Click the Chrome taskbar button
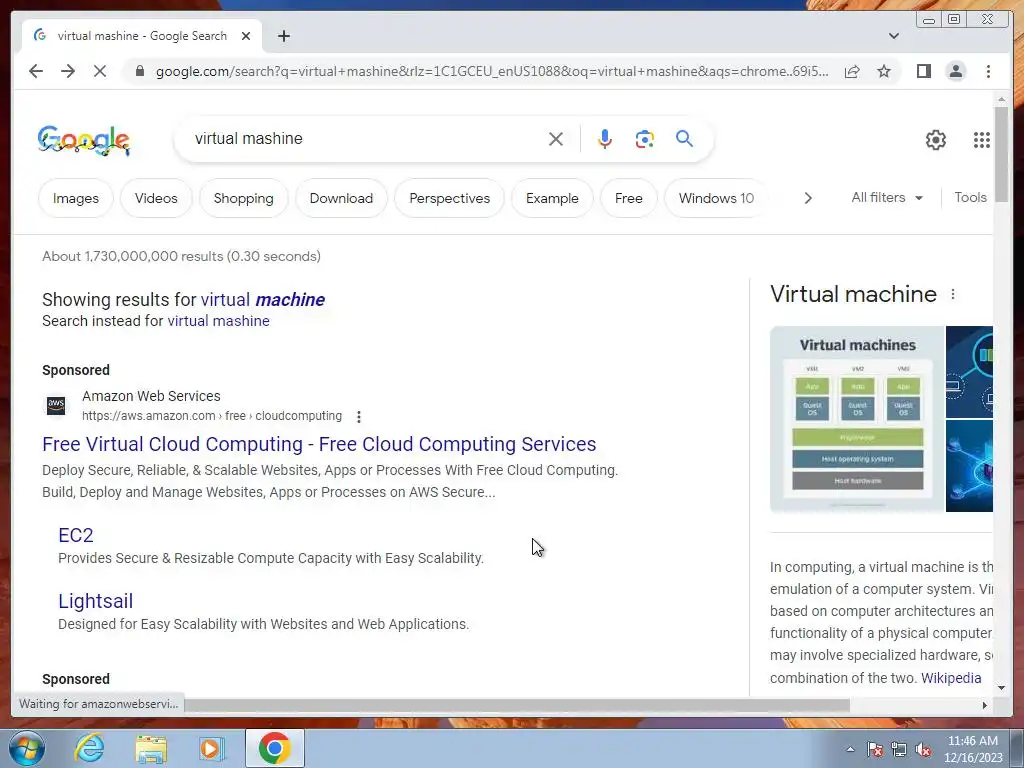 click(x=274, y=748)
